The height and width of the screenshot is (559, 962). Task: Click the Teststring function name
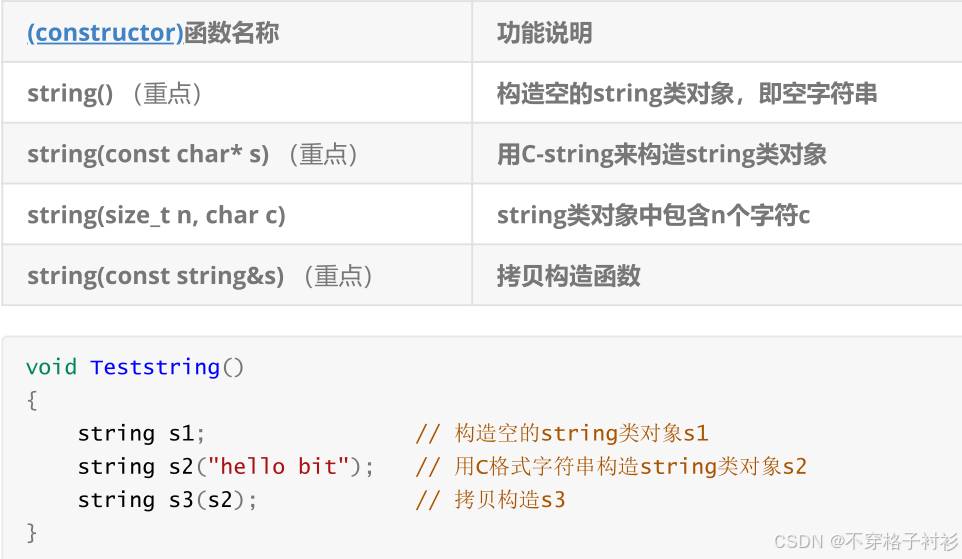(155, 367)
